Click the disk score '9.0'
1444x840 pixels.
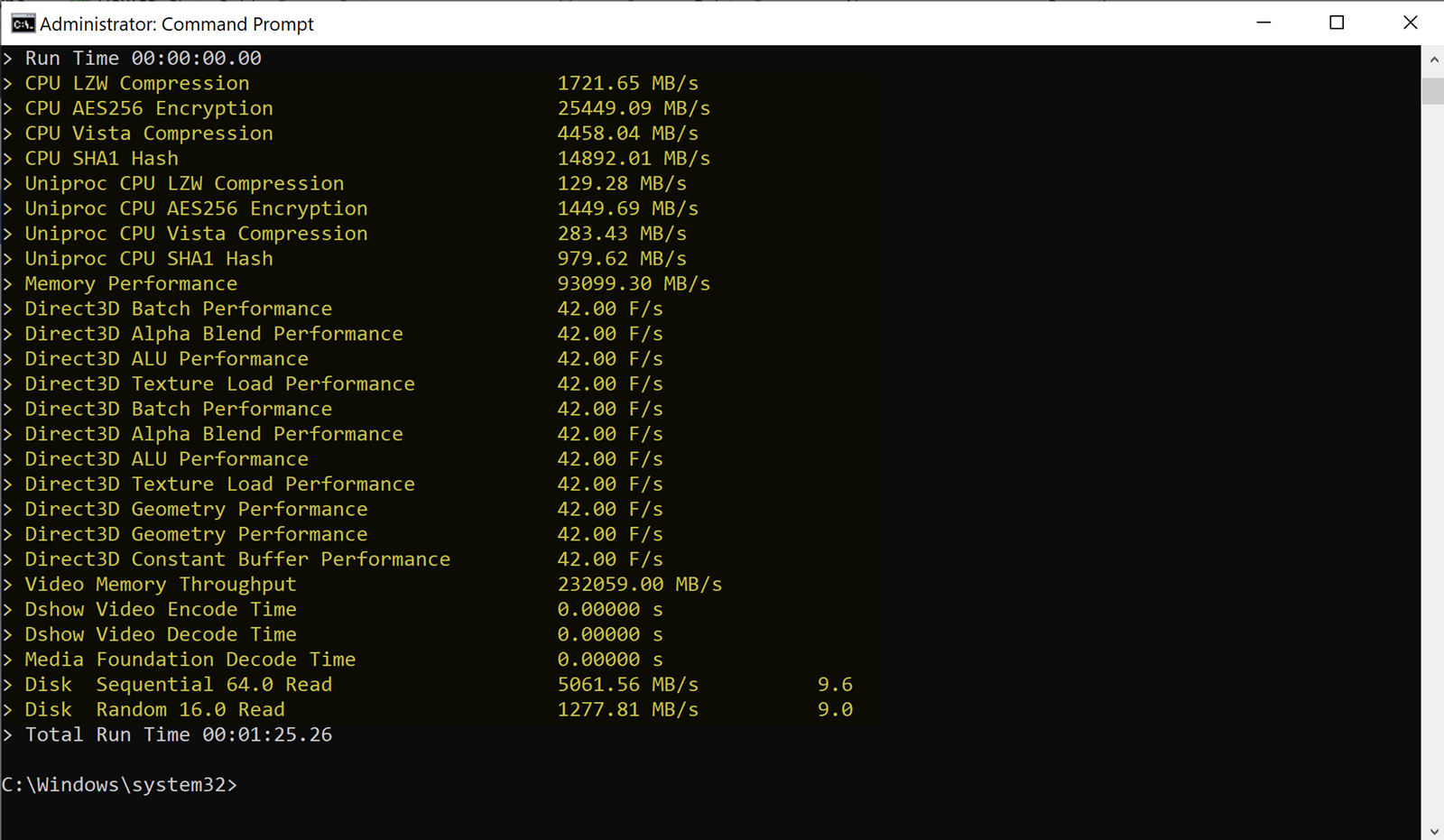836,710
